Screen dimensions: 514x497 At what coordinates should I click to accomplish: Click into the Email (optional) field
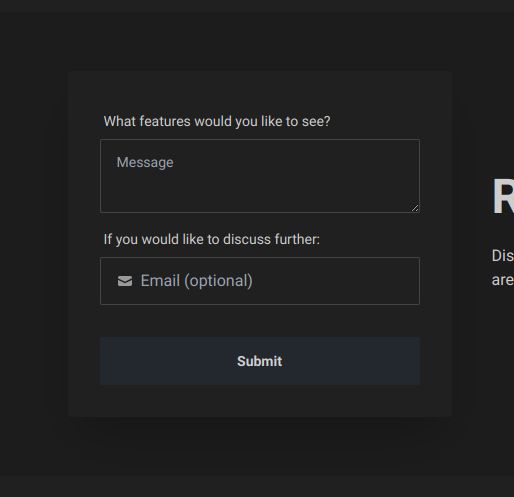point(260,281)
